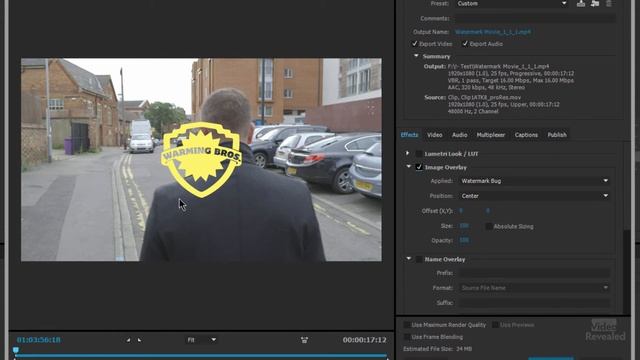Expand the Lumetri Look / LUT section
This screenshot has height=360, width=640.
[x=407, y=153]
